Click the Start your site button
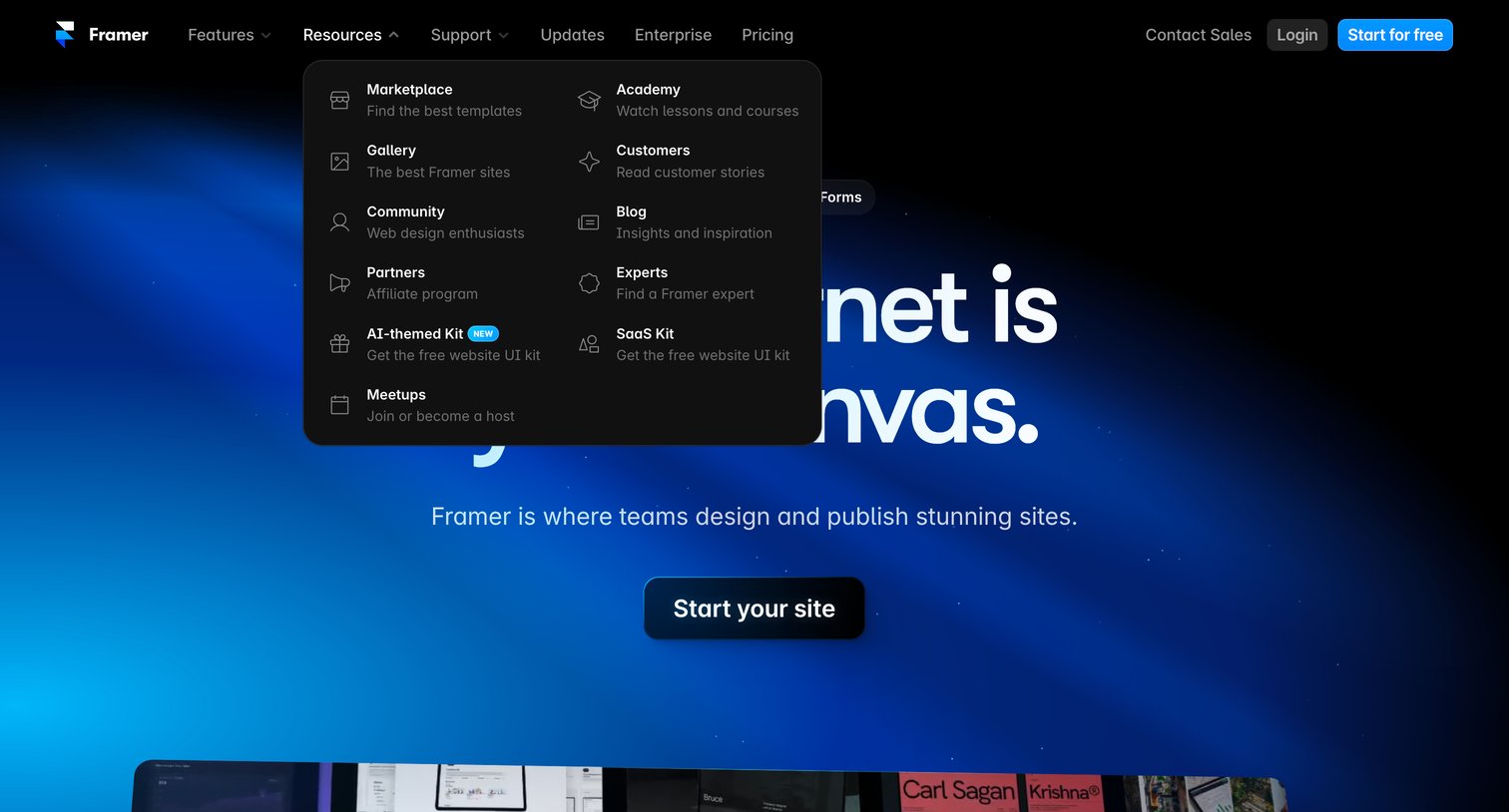Image resolution: width=1509 pixels, height=812 pixels. [x=754, y=609]
